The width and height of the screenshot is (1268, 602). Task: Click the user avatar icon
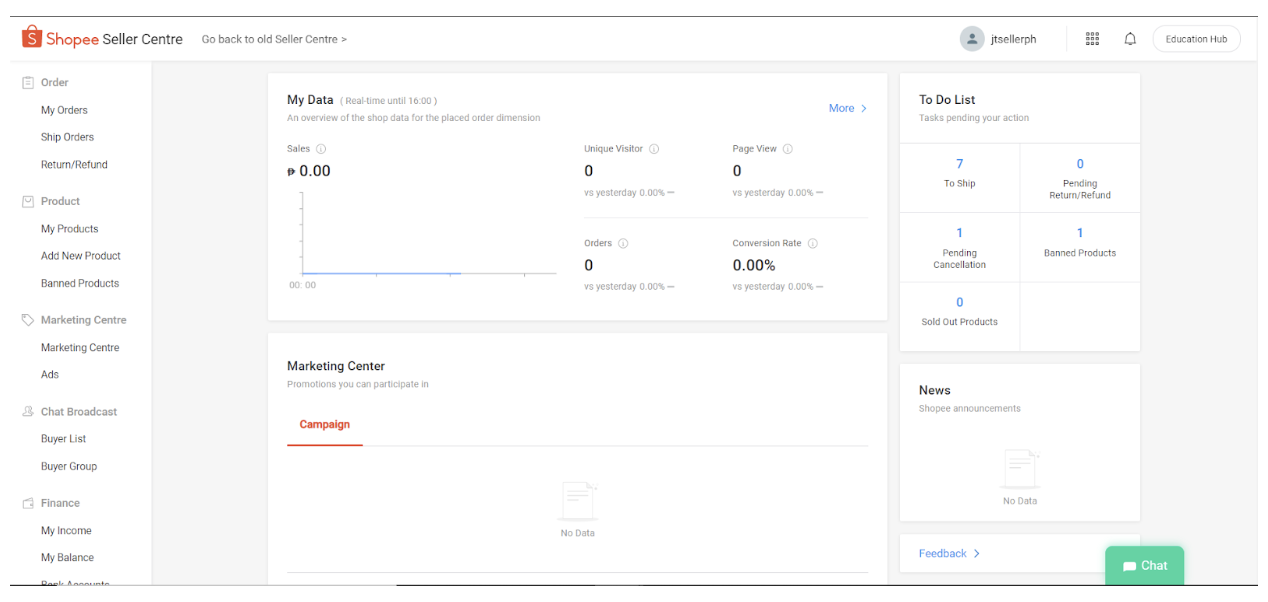pos(971,39)
